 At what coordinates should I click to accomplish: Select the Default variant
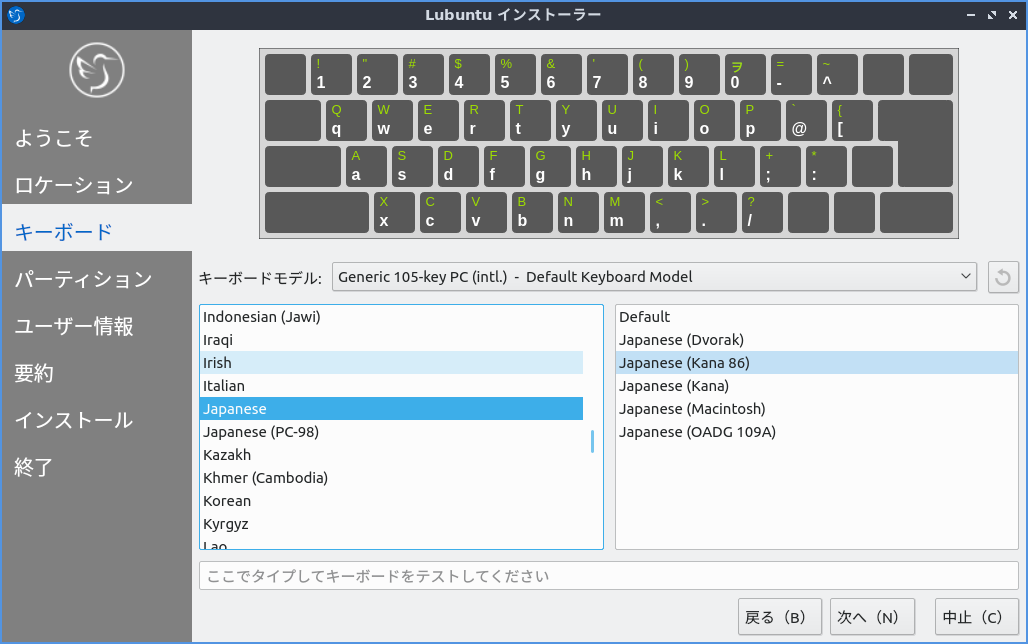coord(816,317)
